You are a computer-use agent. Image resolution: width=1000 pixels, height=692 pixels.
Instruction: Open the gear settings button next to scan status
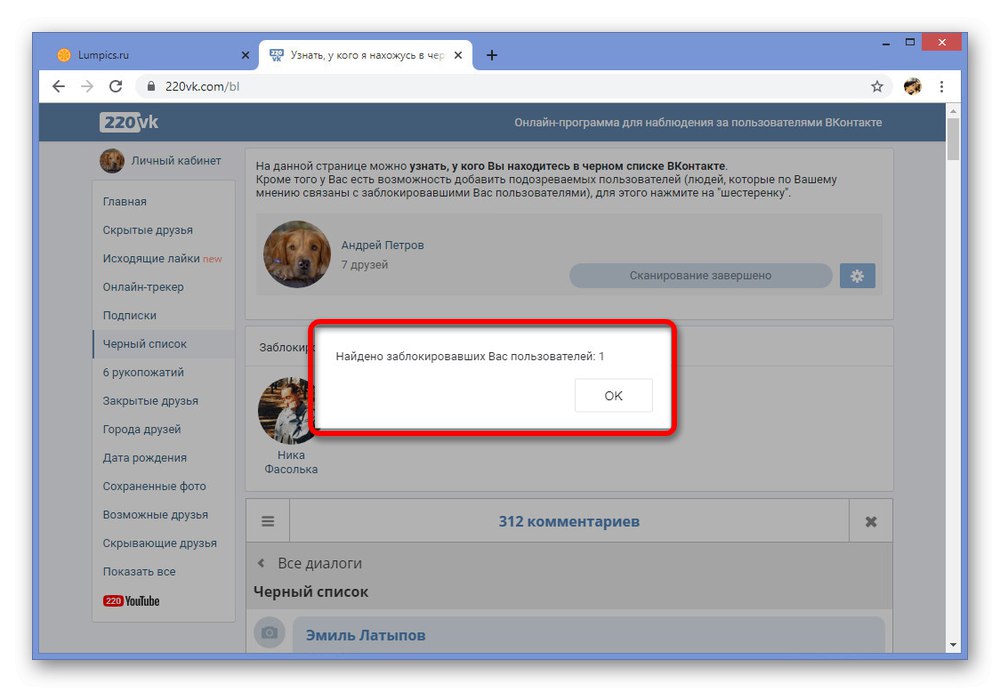(x=857, y=276)
